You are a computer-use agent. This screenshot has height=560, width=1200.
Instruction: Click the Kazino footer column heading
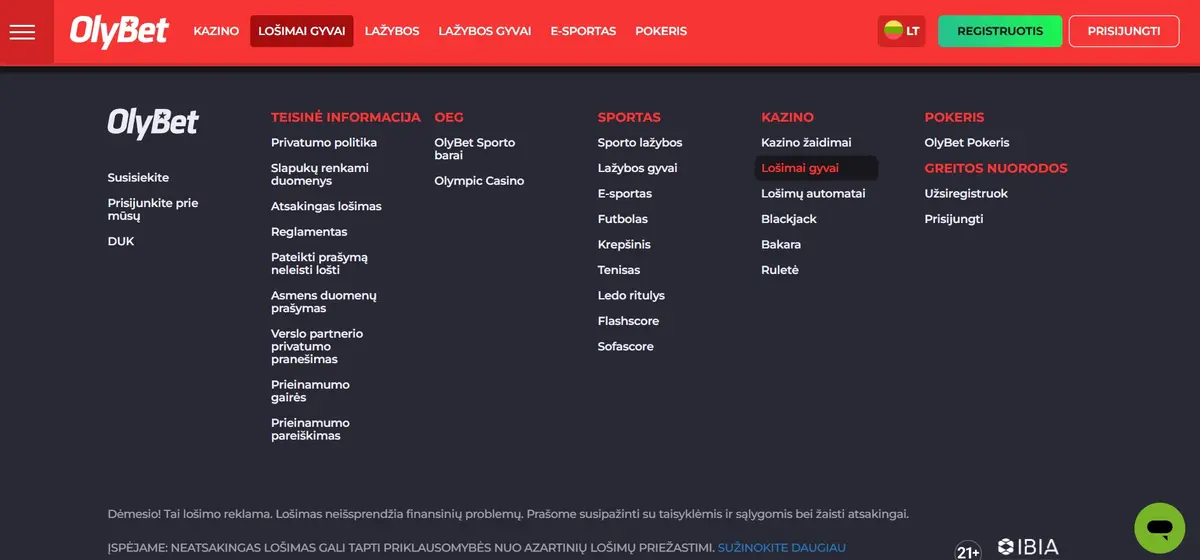pyautogui.click(x=788, y=117)
